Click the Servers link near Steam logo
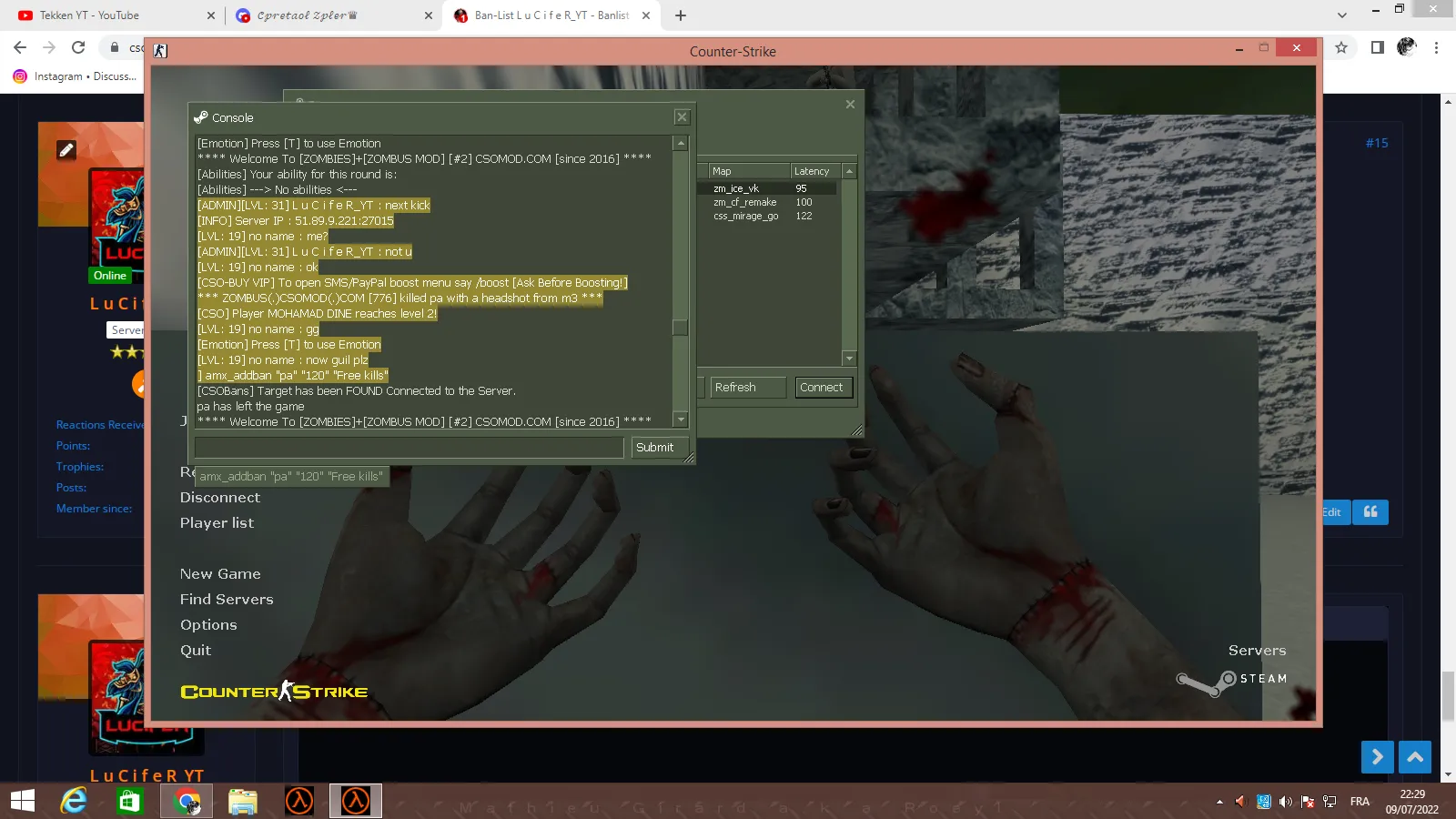1456x819 pixels. click(1257, 651)
